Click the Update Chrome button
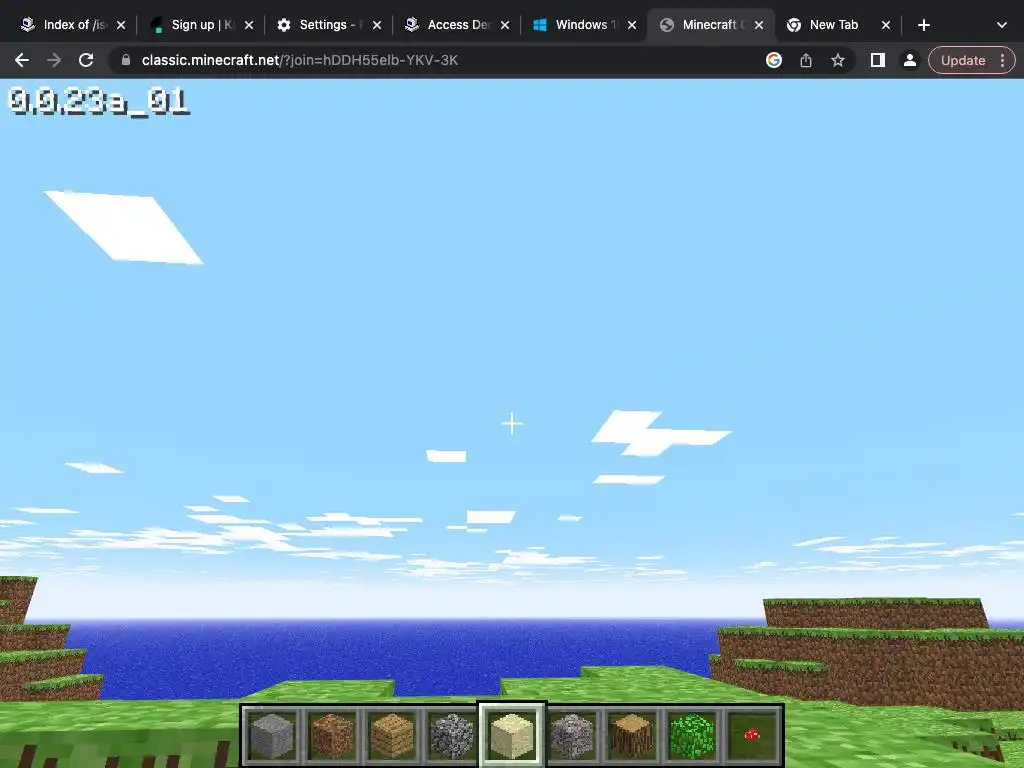The image size is (1024, 768). tap(963, 60)
